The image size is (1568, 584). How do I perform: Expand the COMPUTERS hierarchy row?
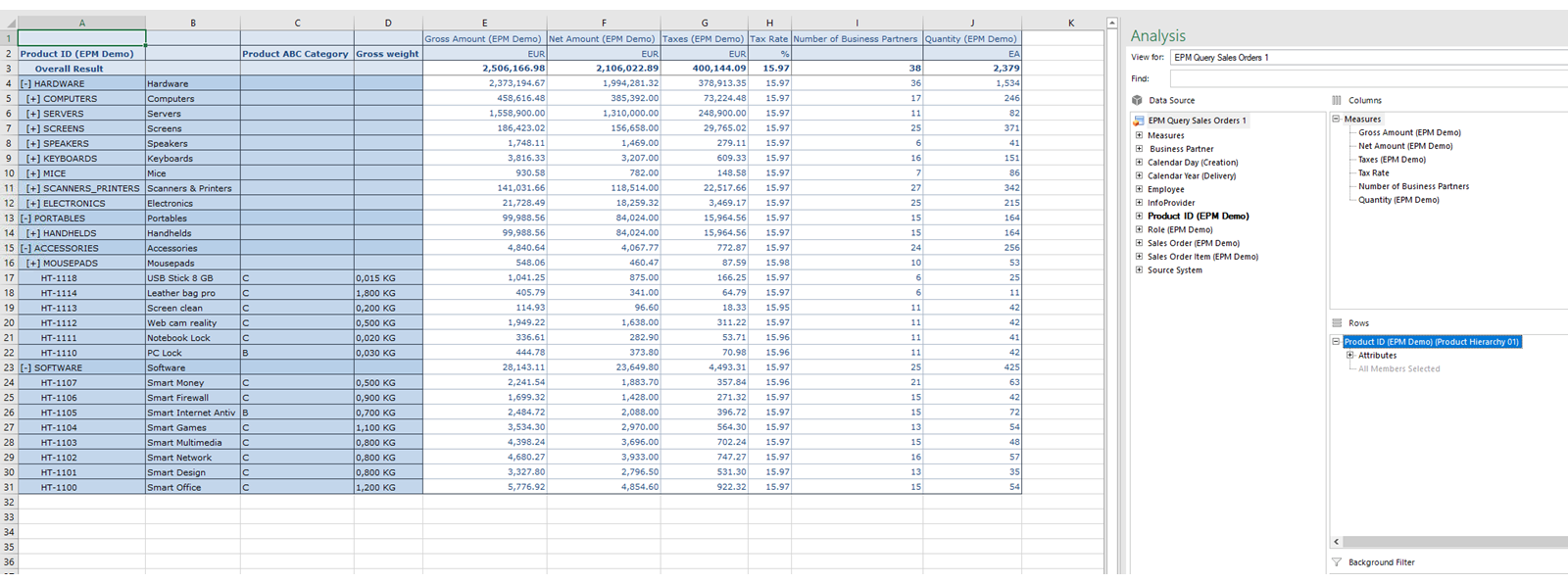pyautogui.click(x=33, y=99)
